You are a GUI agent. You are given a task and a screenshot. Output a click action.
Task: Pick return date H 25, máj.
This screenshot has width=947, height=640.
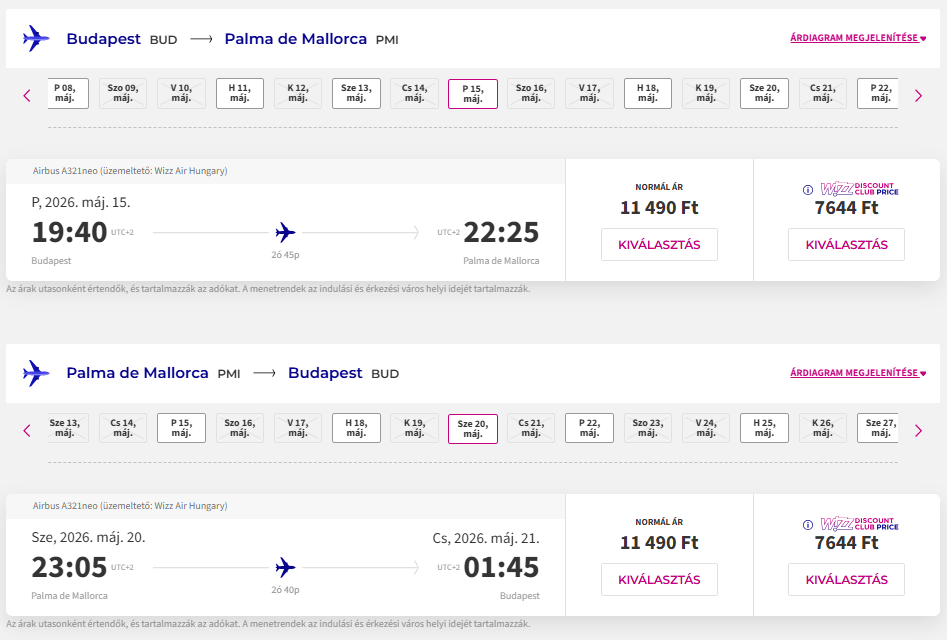pos(764,428)
